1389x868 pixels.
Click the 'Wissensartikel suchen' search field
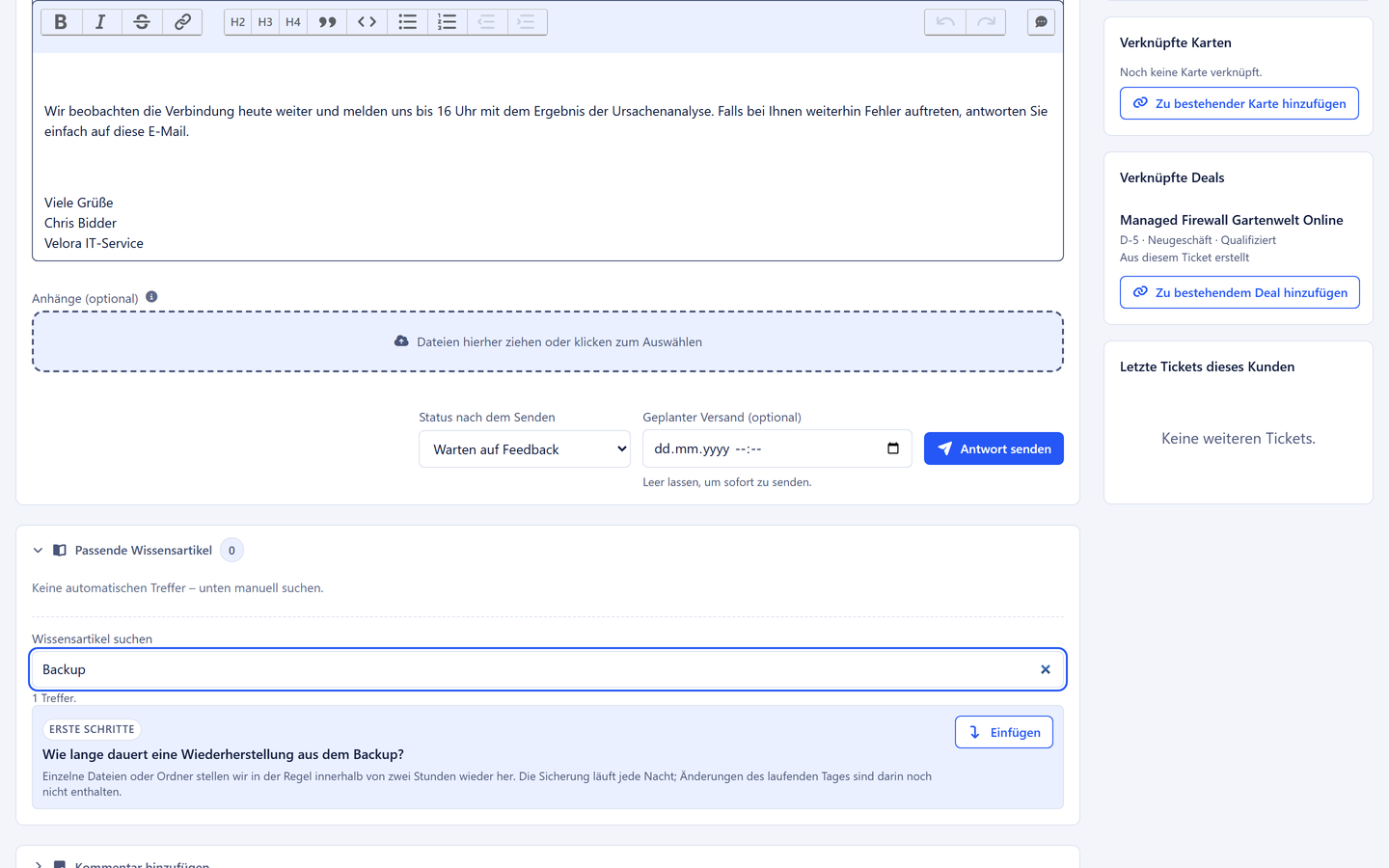pyautogui.click(x=548, y=669)
